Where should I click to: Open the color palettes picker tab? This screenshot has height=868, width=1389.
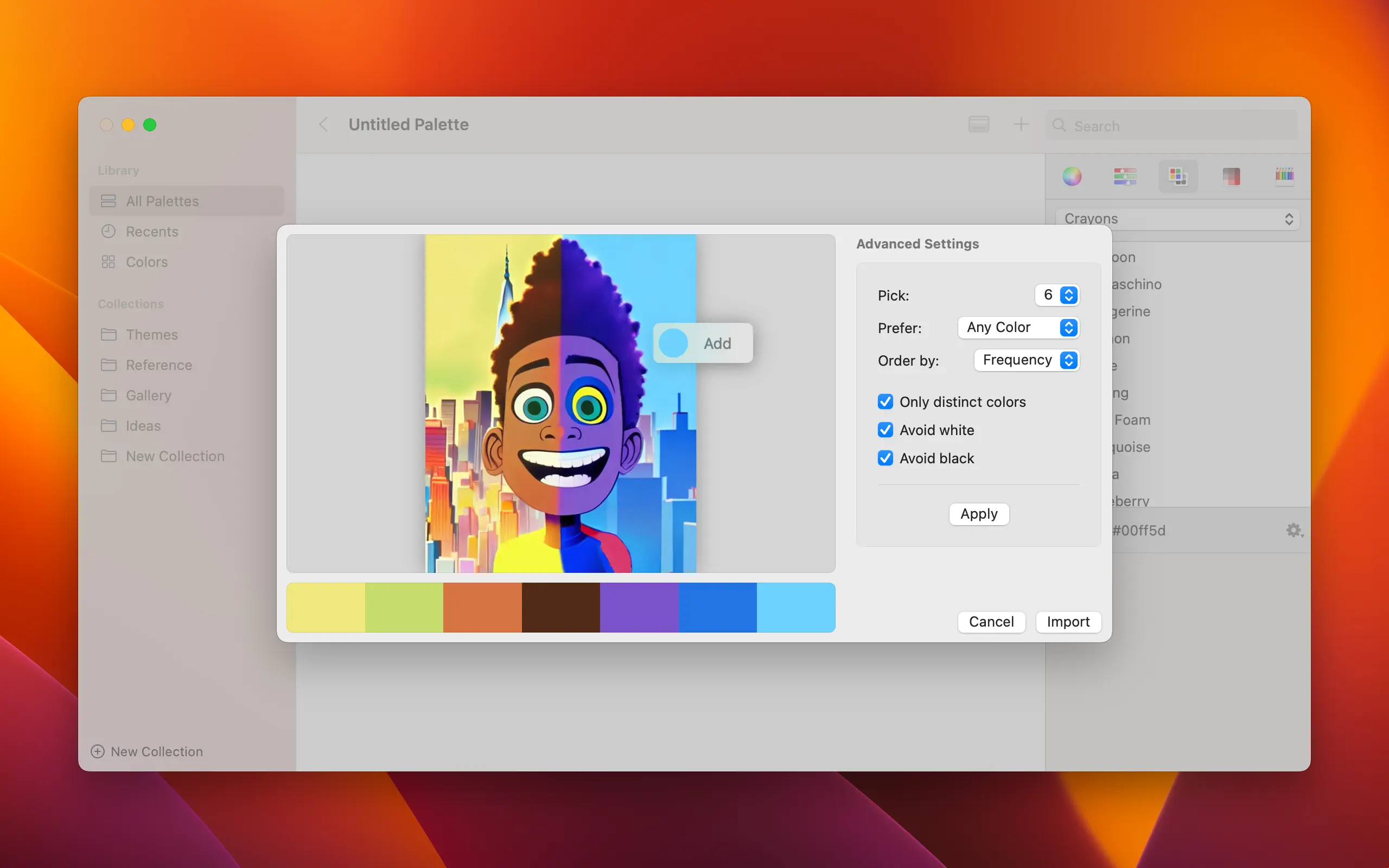(1178, 176)
